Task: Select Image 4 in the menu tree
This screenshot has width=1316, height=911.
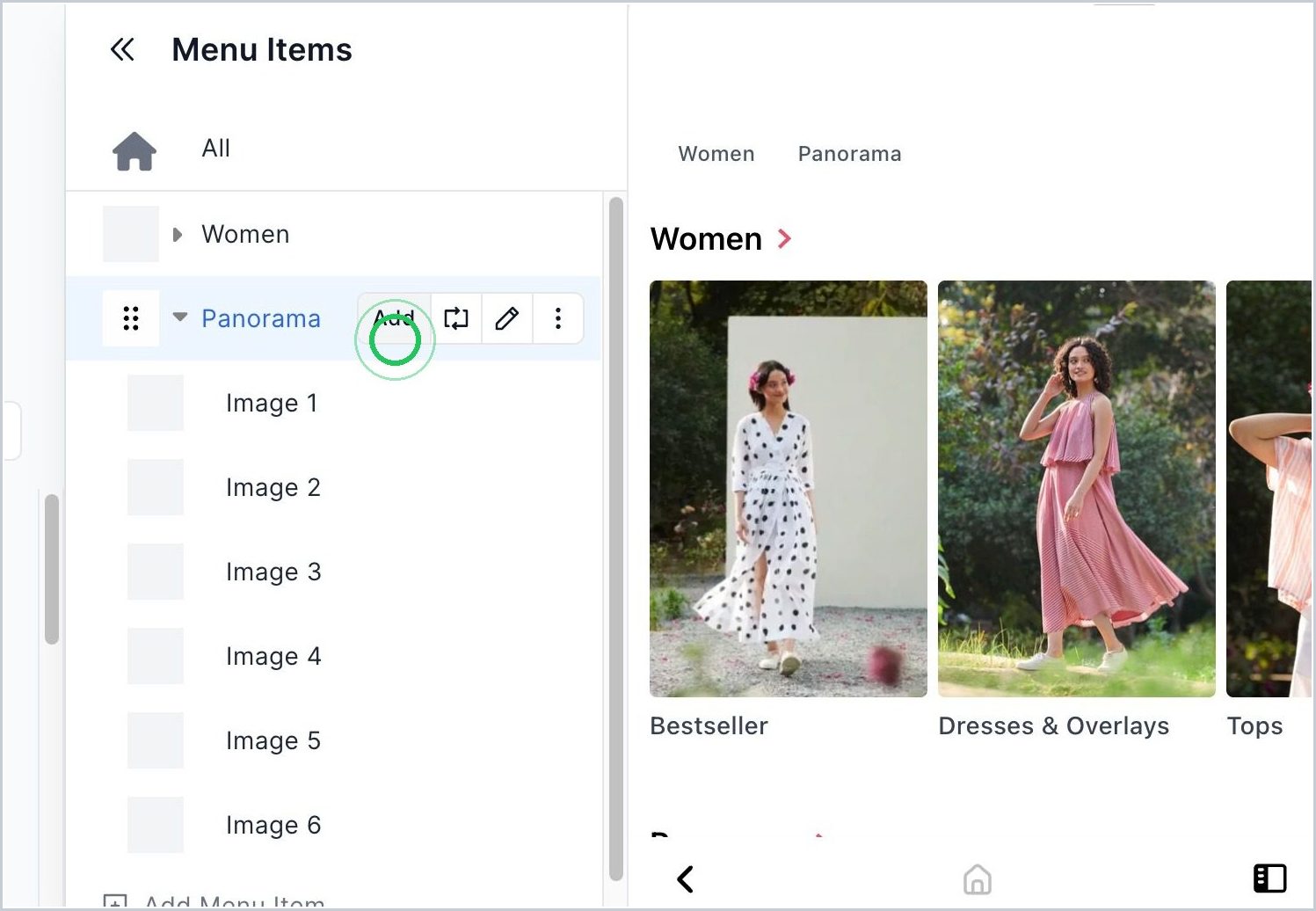Action: pos(273,656)
